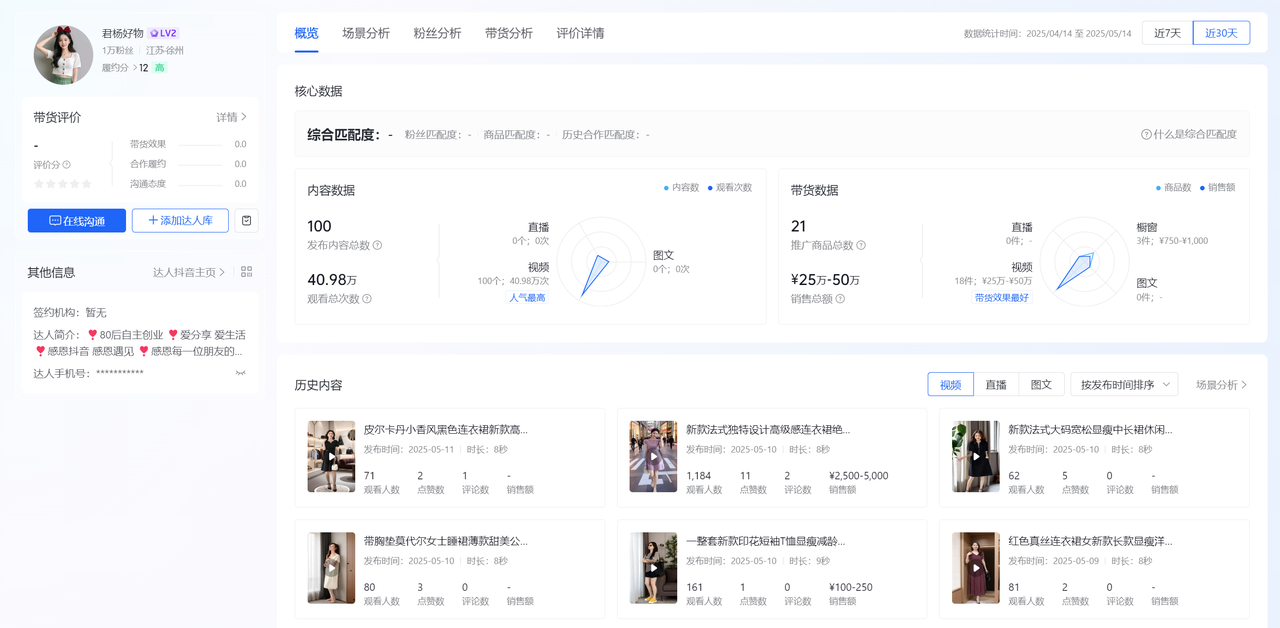Switch to the 评价详情 tab
This screenshot has width=1280, height=628.
pyautogui.click(x=580, y=33)
